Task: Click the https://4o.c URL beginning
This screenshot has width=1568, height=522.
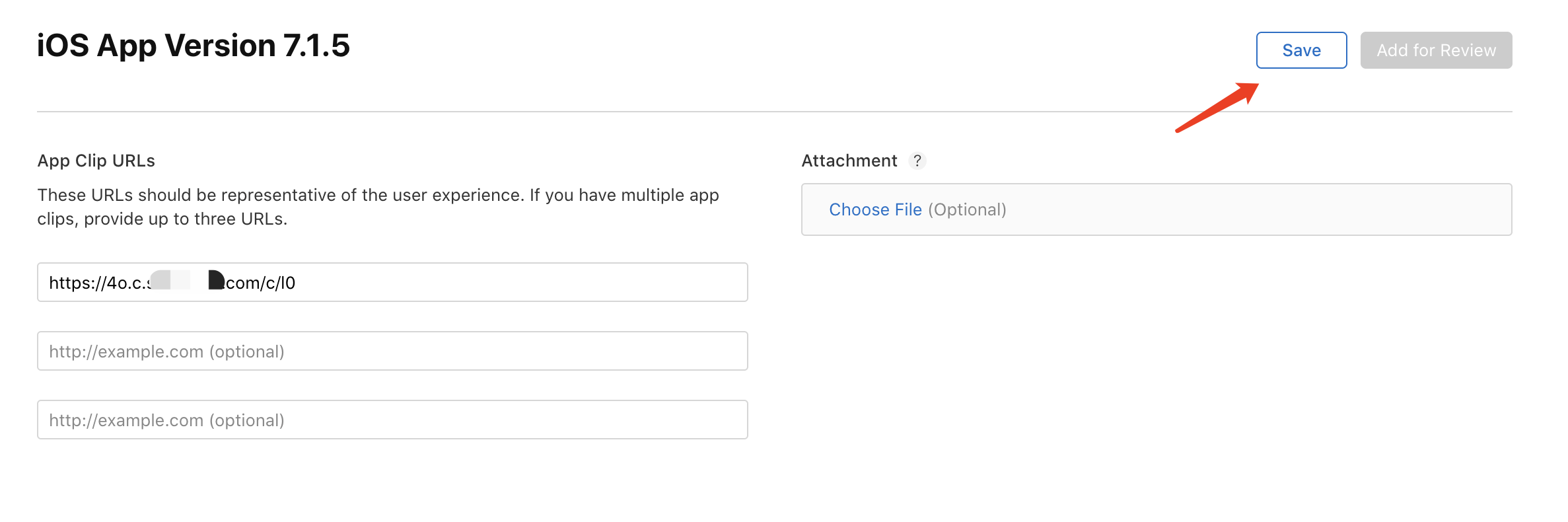Action: (96, 283)
